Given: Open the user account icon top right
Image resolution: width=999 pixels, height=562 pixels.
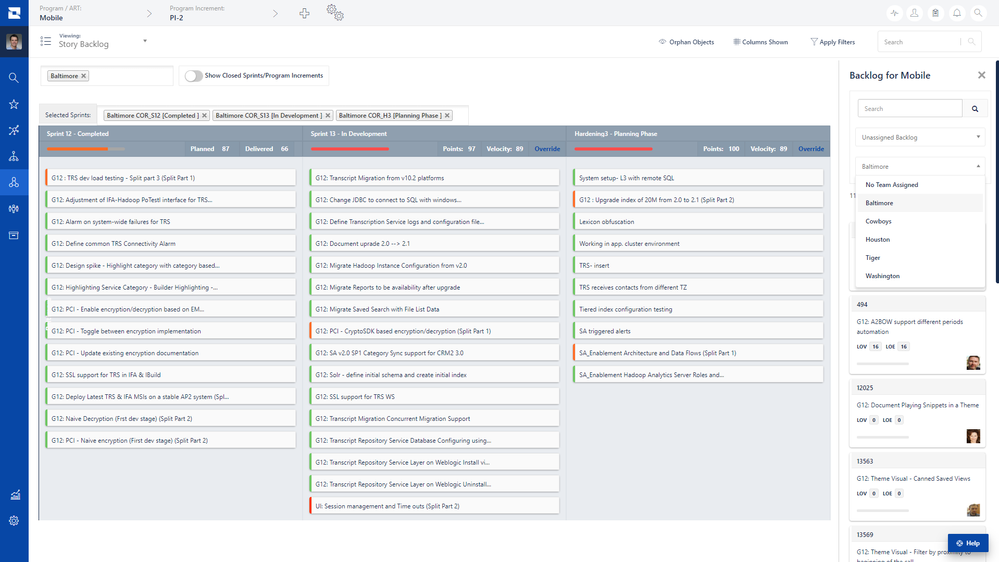Looking at the screenshot, I should [914, 13].
